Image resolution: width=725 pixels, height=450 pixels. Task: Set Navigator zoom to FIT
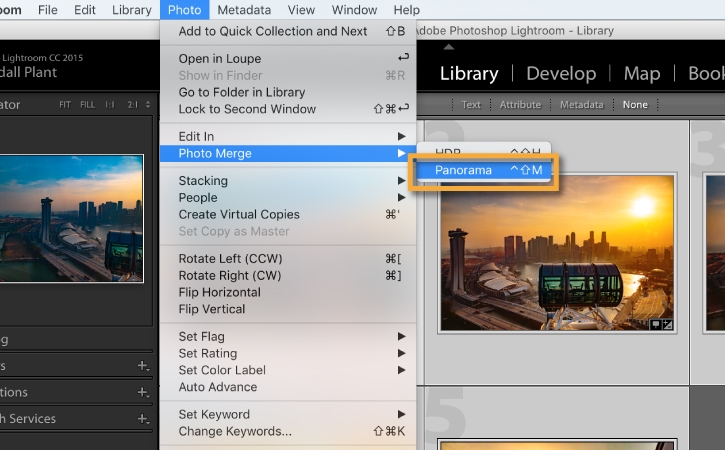65,105
